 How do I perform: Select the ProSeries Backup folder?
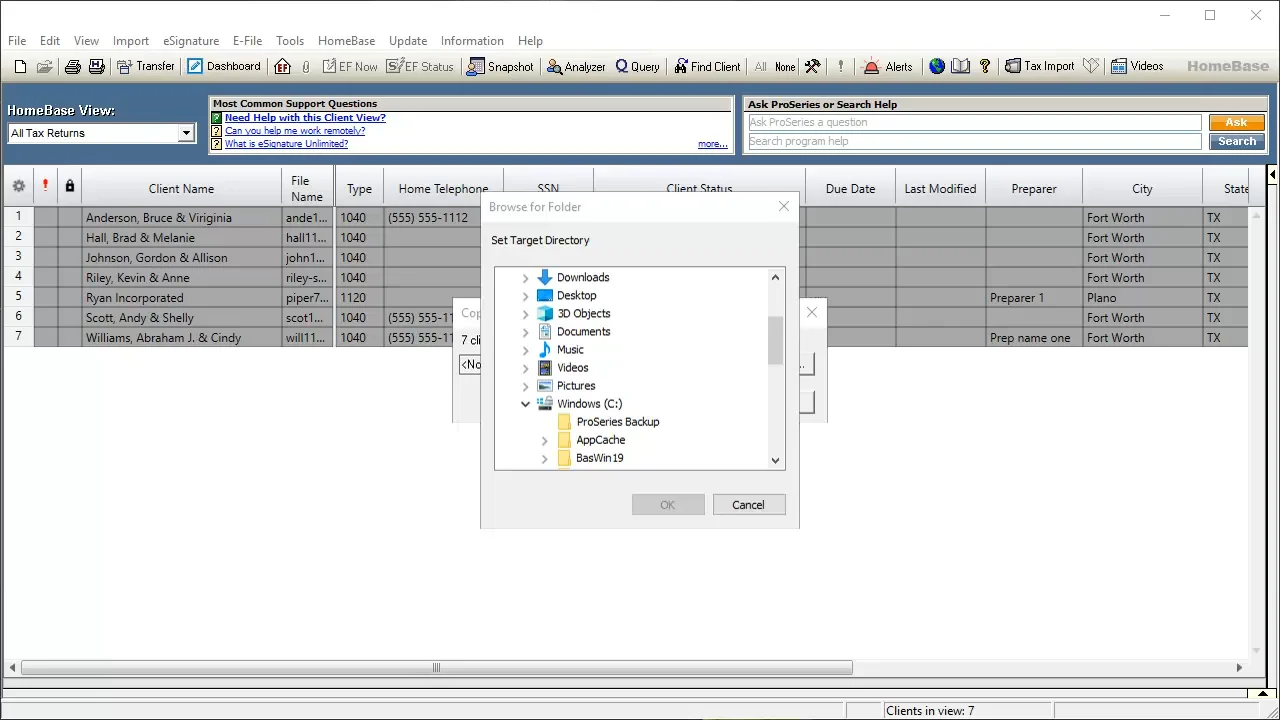pos(617,422)
